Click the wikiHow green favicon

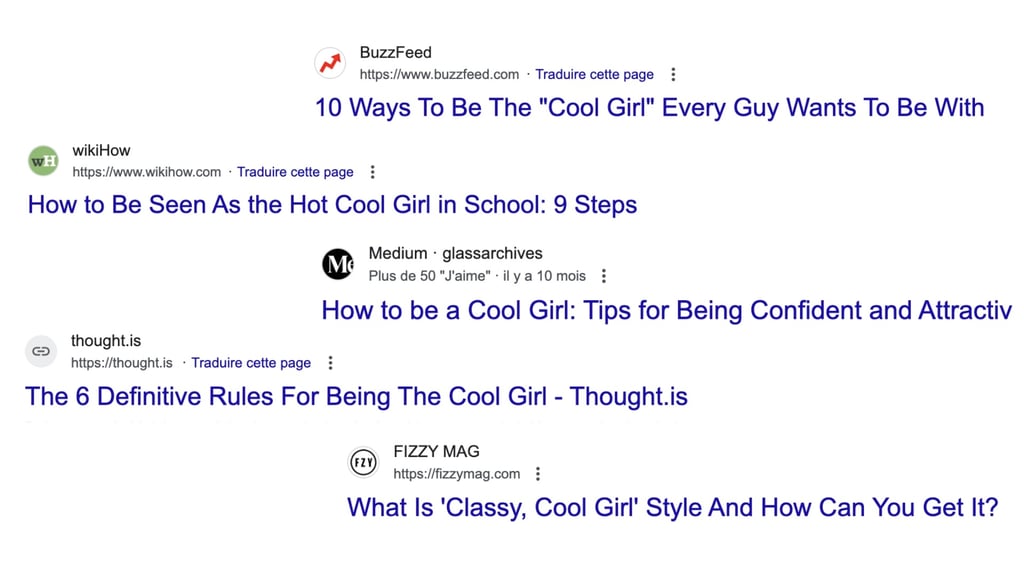pyautogui.click(x=43, y=161)
